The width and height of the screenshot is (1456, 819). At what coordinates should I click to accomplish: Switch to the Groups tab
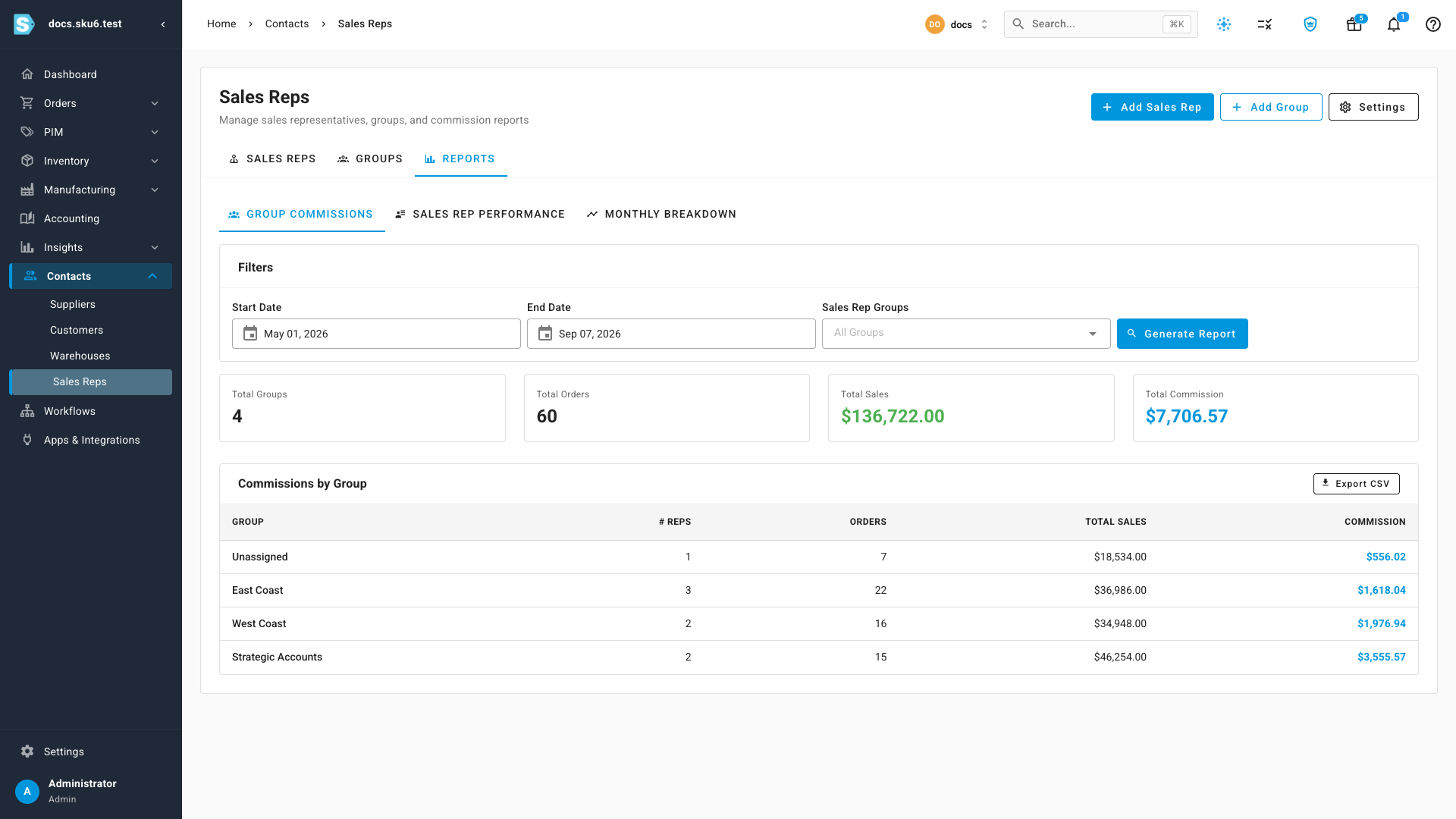[370, 158]
